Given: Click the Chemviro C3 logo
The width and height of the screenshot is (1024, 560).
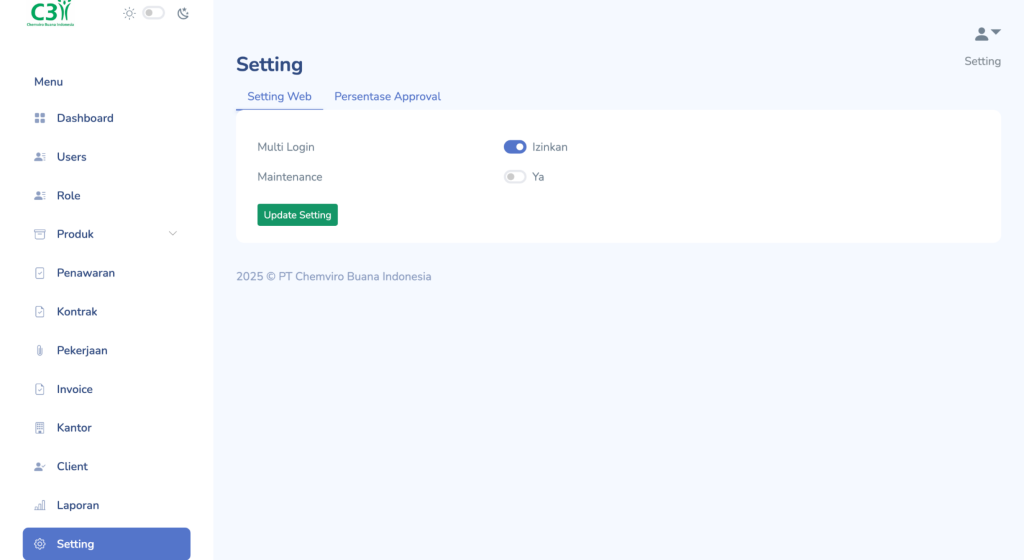Looking at the screenshot, I should [52, 13].
